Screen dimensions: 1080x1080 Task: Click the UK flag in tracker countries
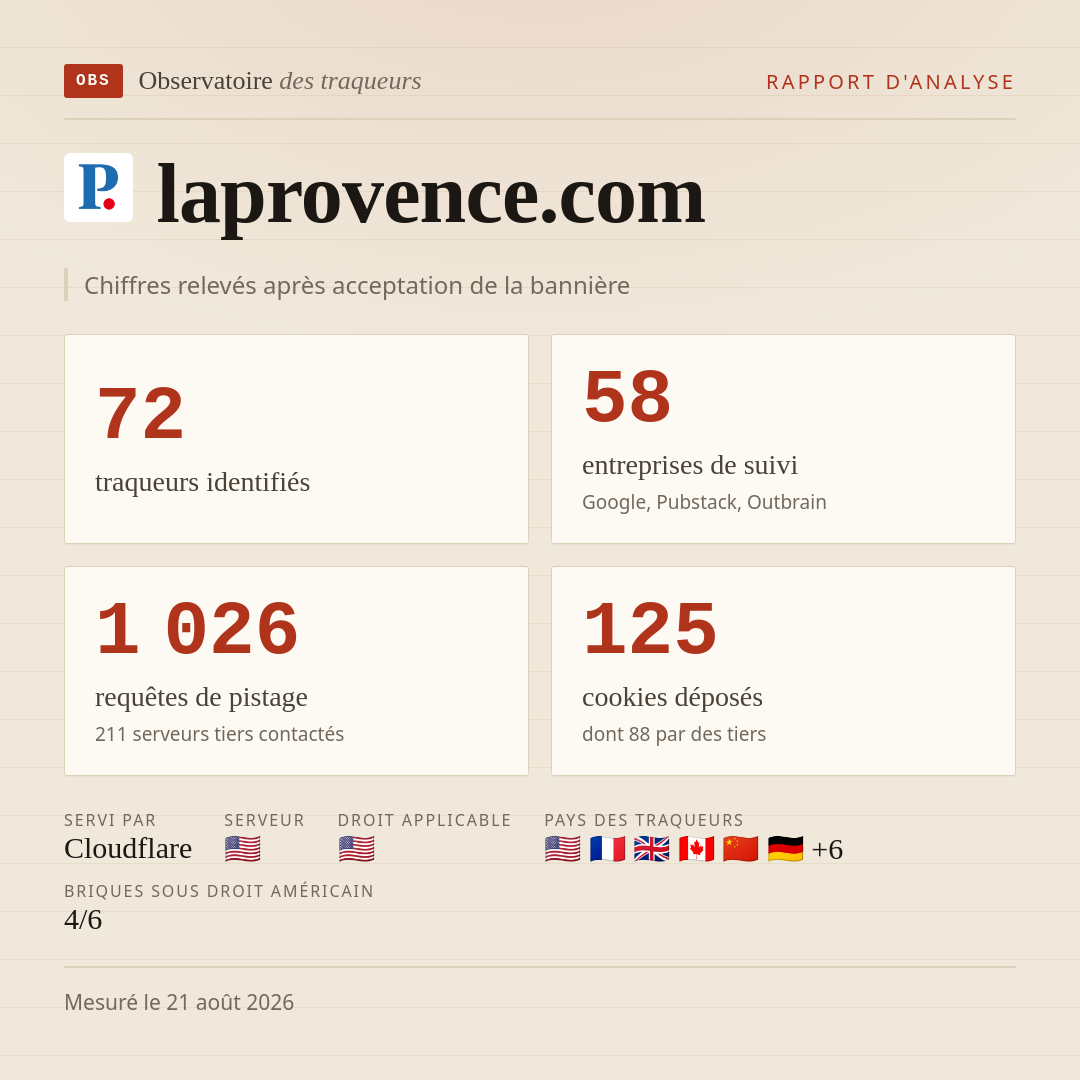[x=652, y=849]
